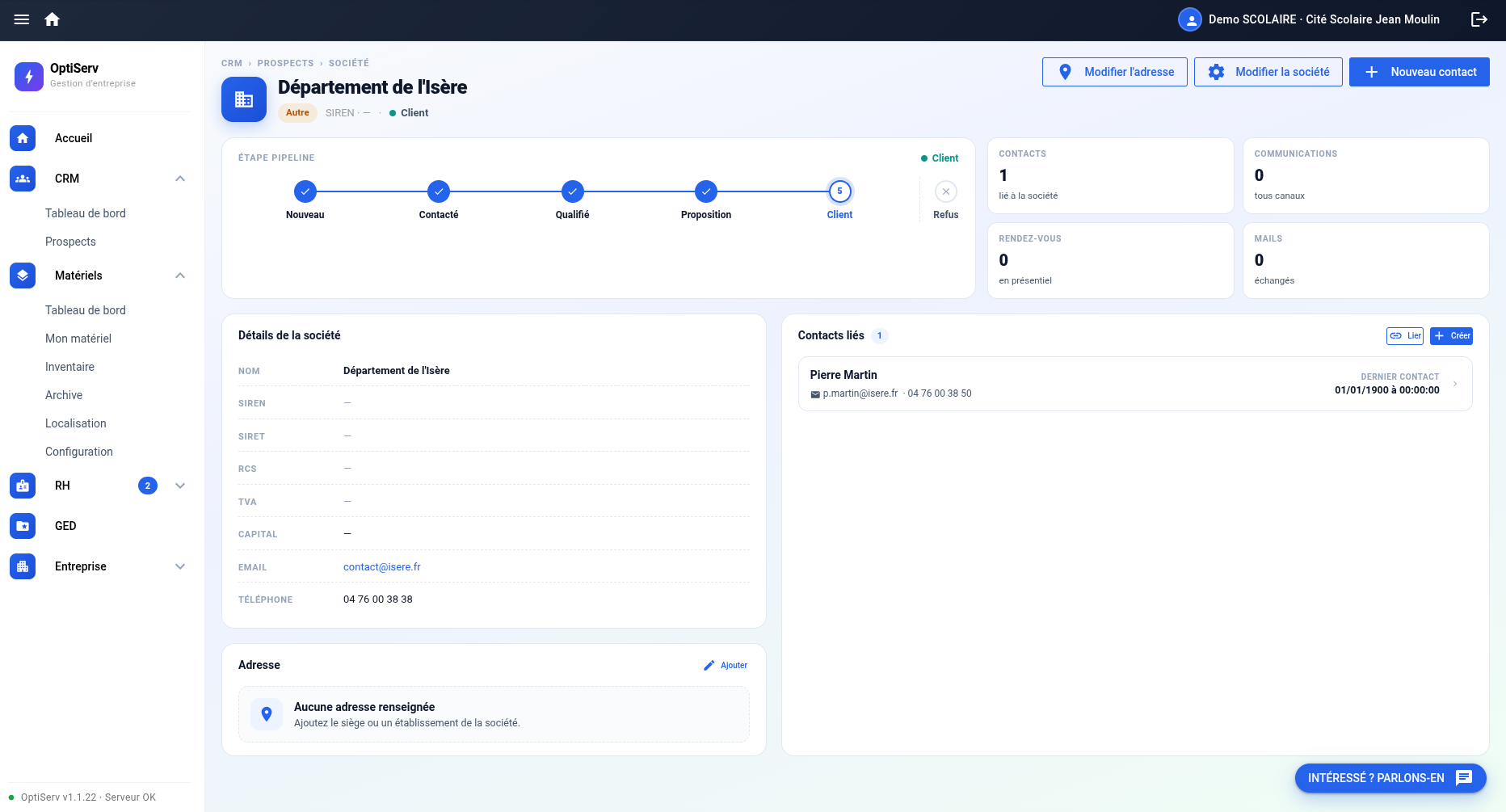Click Modifier la société button
Image resolution: width=1506 pixels, height=812 pixels.
pyautogui.click(x=1268, y=72)
